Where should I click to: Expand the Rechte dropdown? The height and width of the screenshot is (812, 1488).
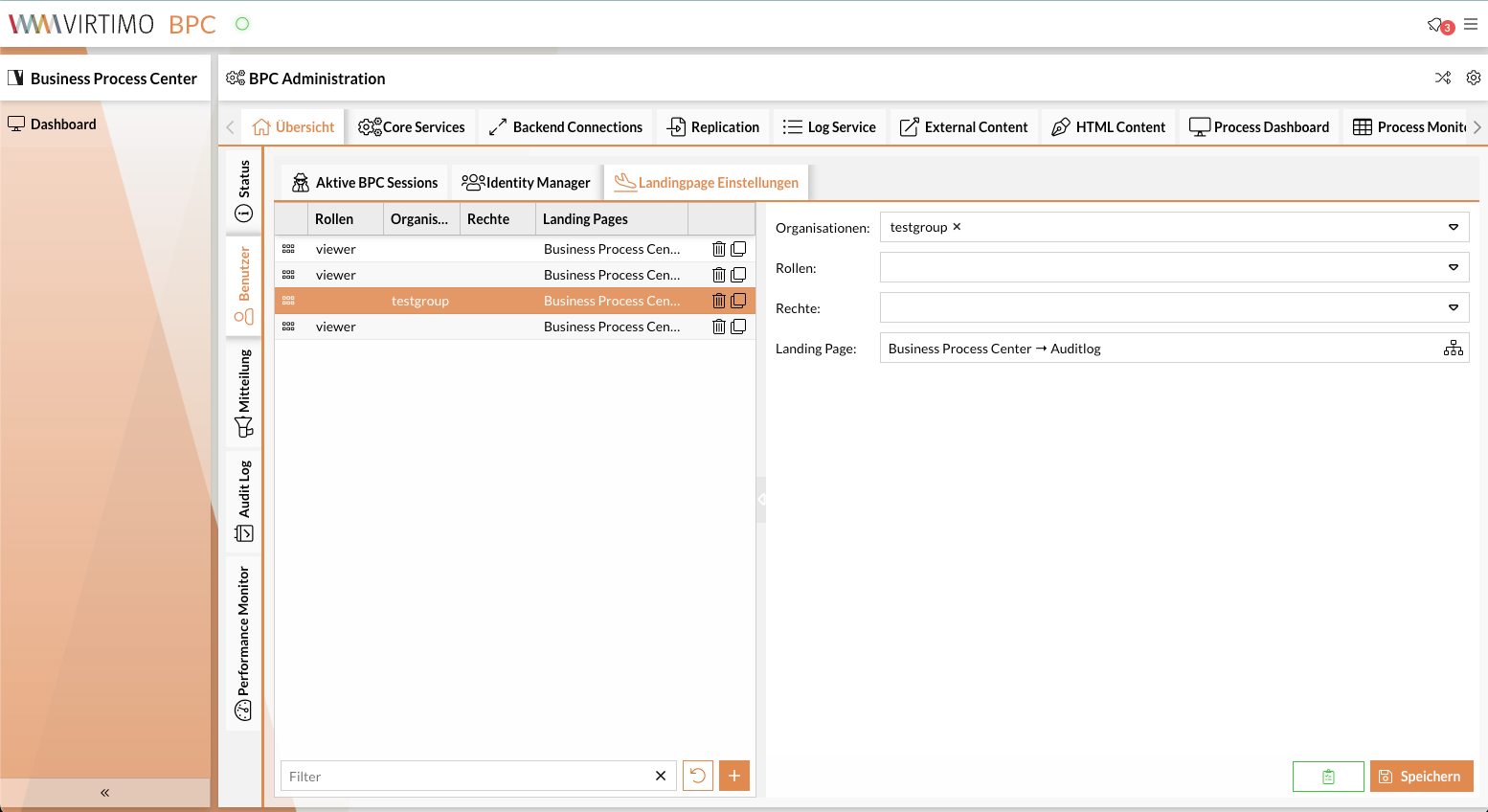click(1453, 308)
